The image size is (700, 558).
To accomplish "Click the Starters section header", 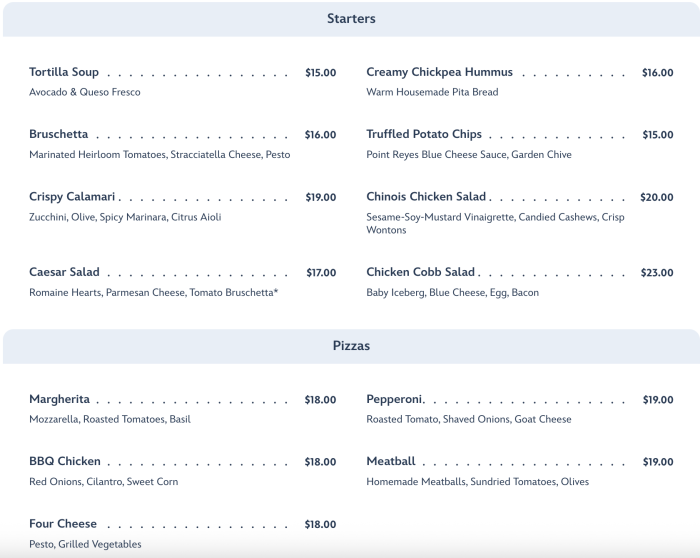I will click(x=351, y=19).
